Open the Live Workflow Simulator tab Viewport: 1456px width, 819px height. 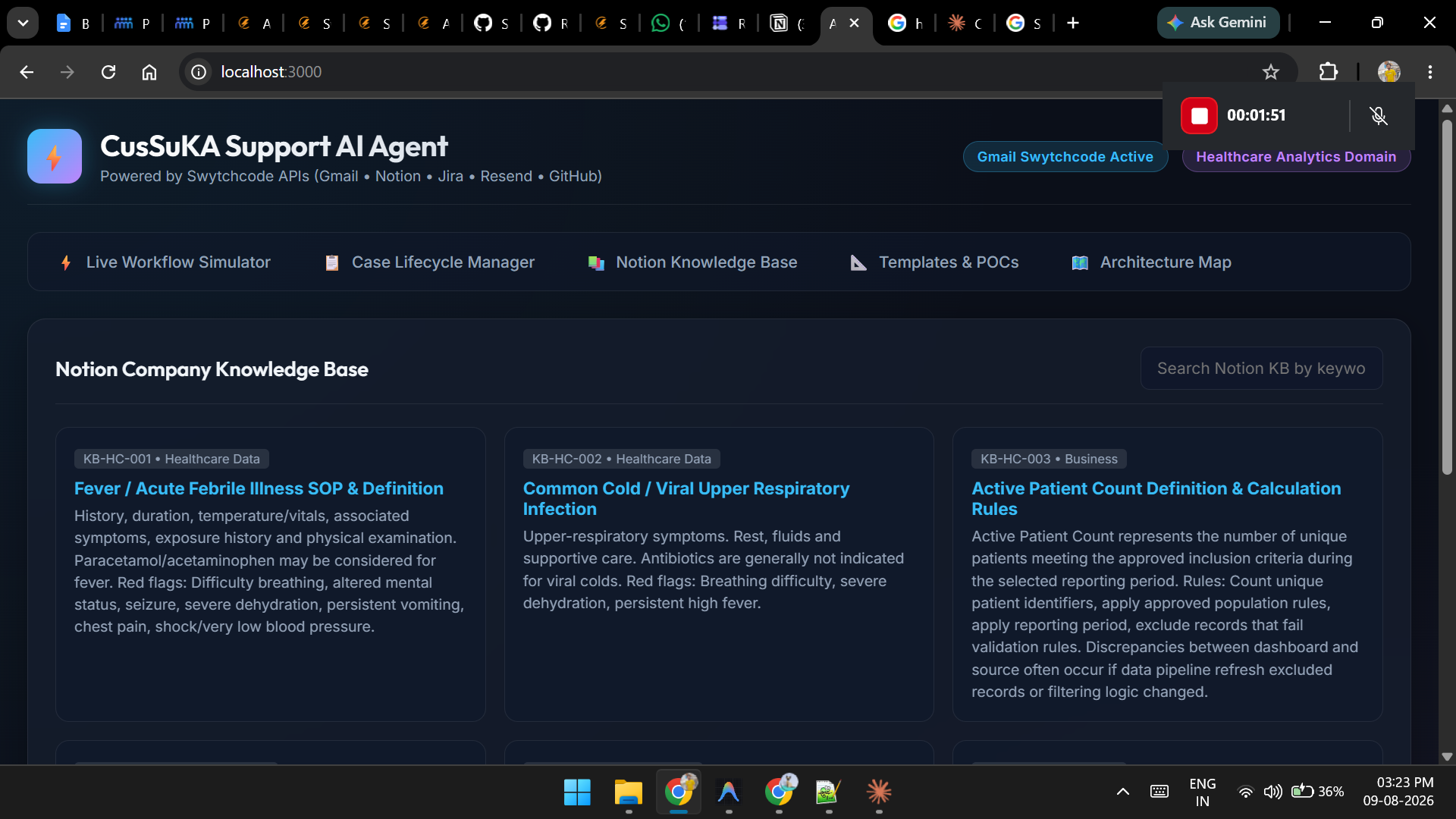pos(165,262)
